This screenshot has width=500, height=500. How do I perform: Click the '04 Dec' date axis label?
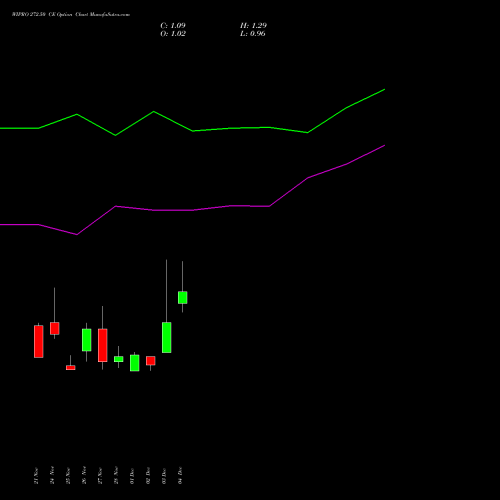tap(180, 476)
